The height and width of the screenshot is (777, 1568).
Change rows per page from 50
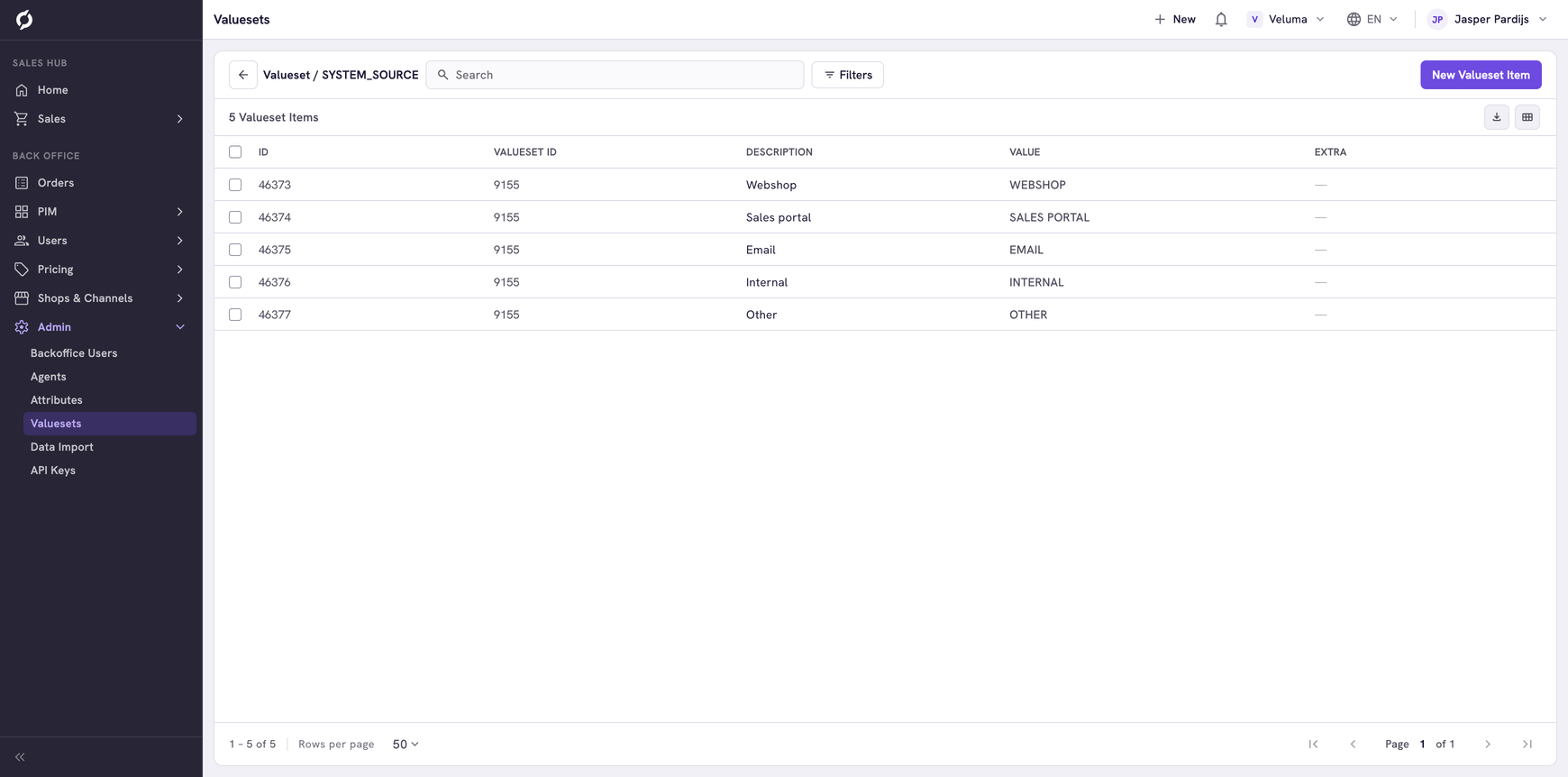[406, 745]
